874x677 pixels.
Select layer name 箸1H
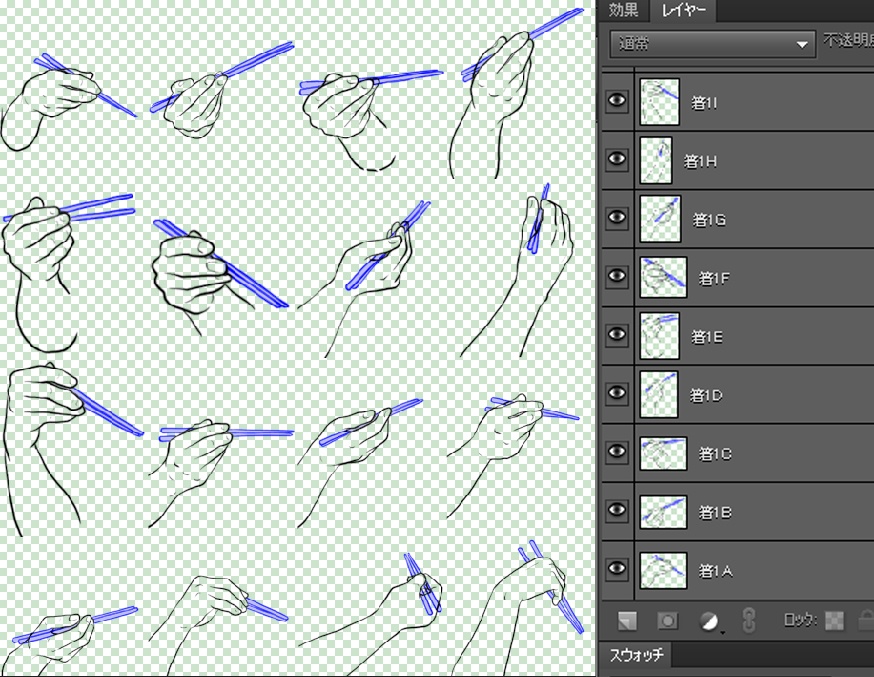click(x=700, y=161)
